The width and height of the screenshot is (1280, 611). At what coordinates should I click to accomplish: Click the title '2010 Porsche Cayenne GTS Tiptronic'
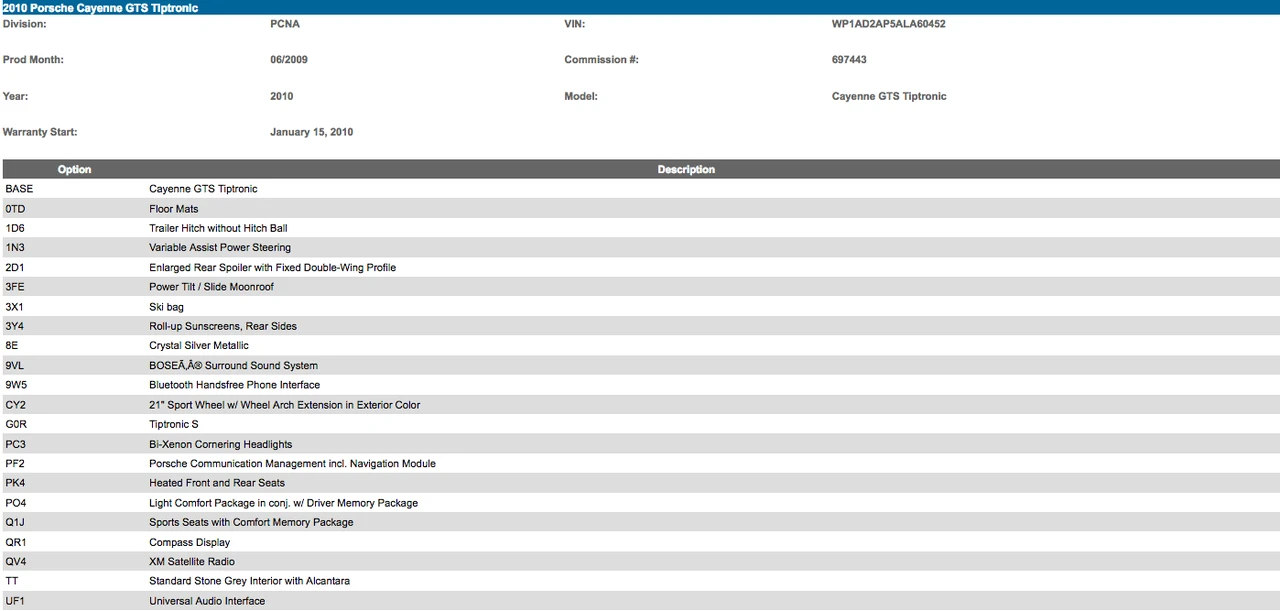click(x=101, y=8)
